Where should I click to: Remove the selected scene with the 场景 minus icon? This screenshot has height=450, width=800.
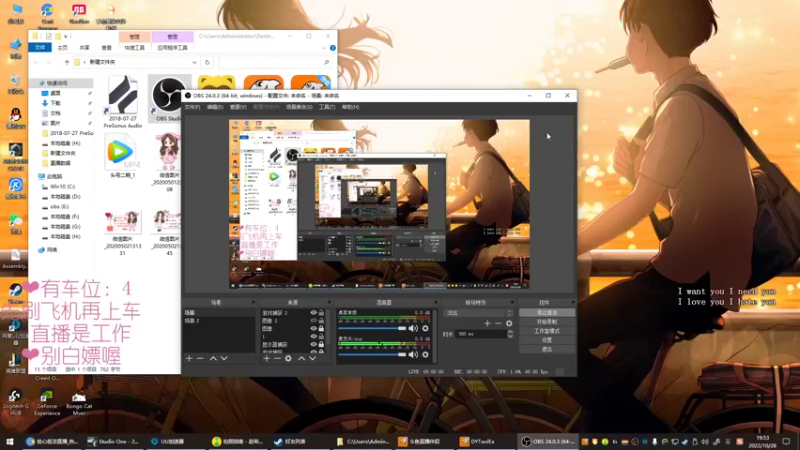tap(200, 359)
